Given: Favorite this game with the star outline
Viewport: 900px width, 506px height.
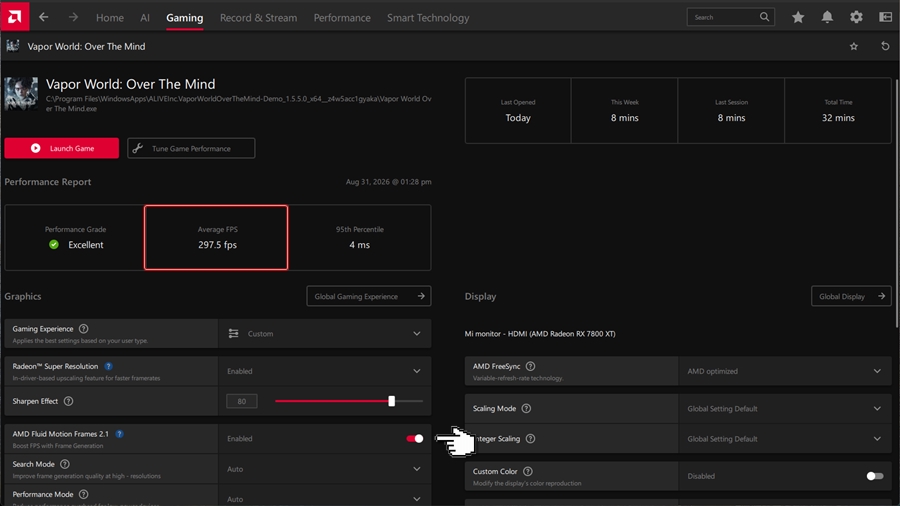Looking at the screenshot, I should (854, 46).
